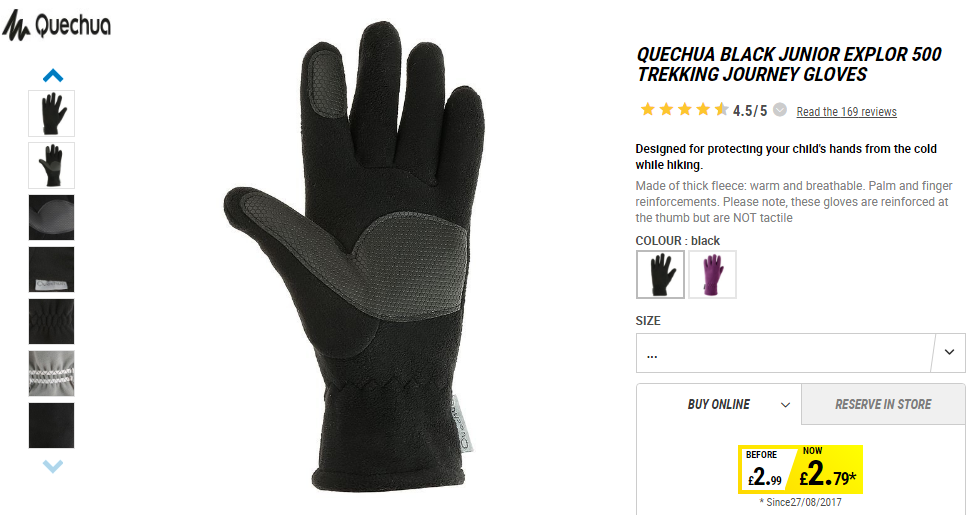View the elastic wrist close-up thumbnail
971x515 pixels.
[x=51, y=321]
